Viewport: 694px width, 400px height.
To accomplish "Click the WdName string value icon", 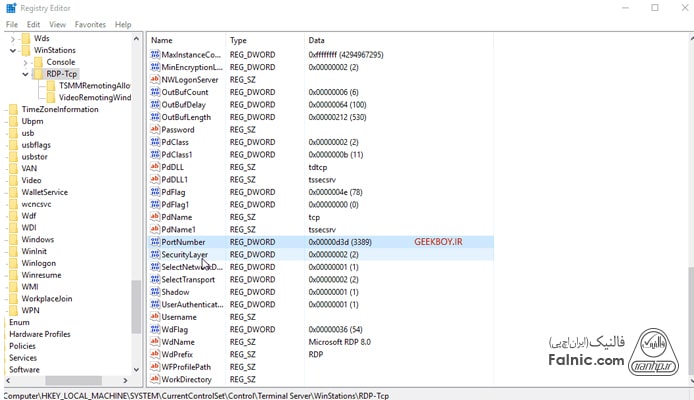I will 154,342.
